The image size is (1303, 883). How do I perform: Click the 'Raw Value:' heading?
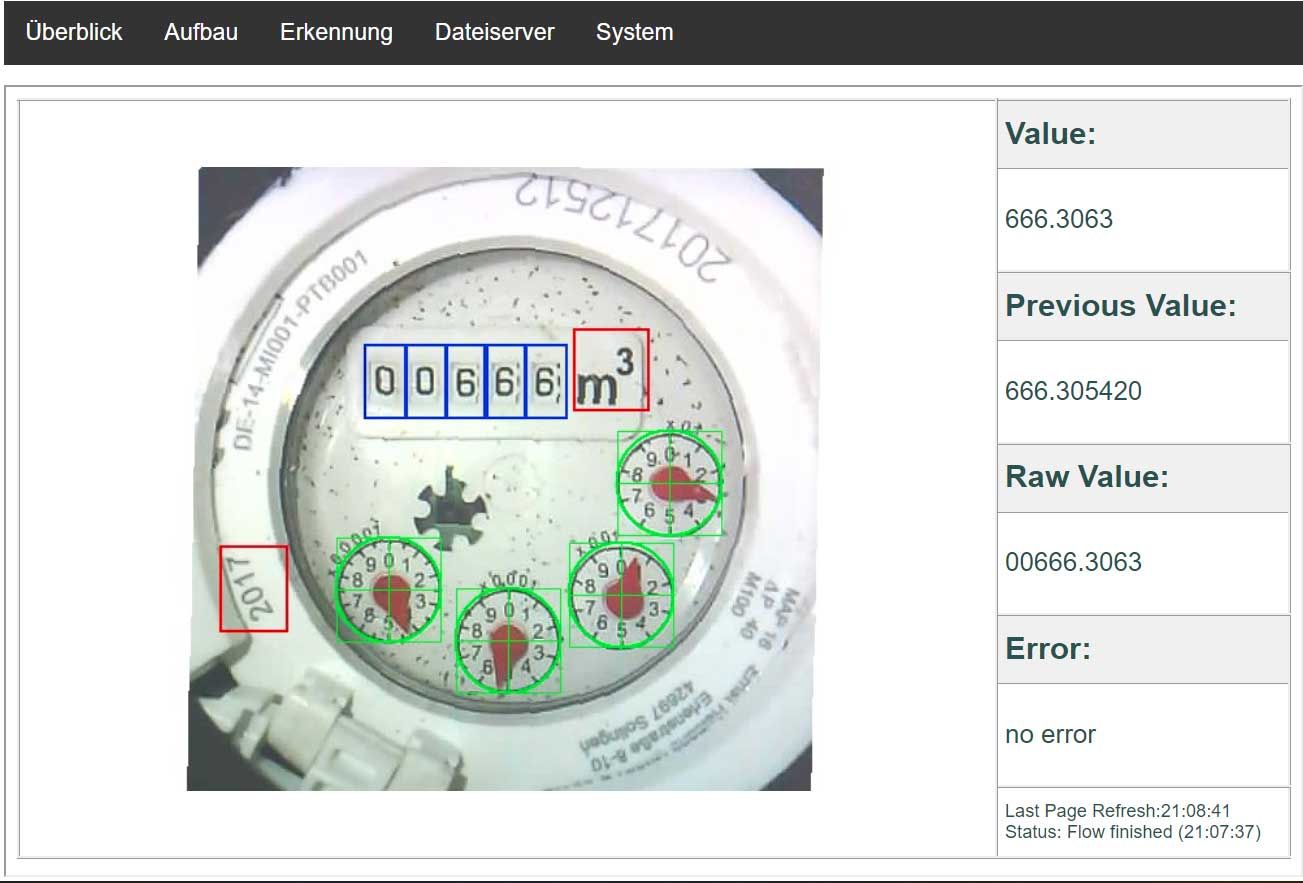pyautogui.click(x=1087, y=477)
